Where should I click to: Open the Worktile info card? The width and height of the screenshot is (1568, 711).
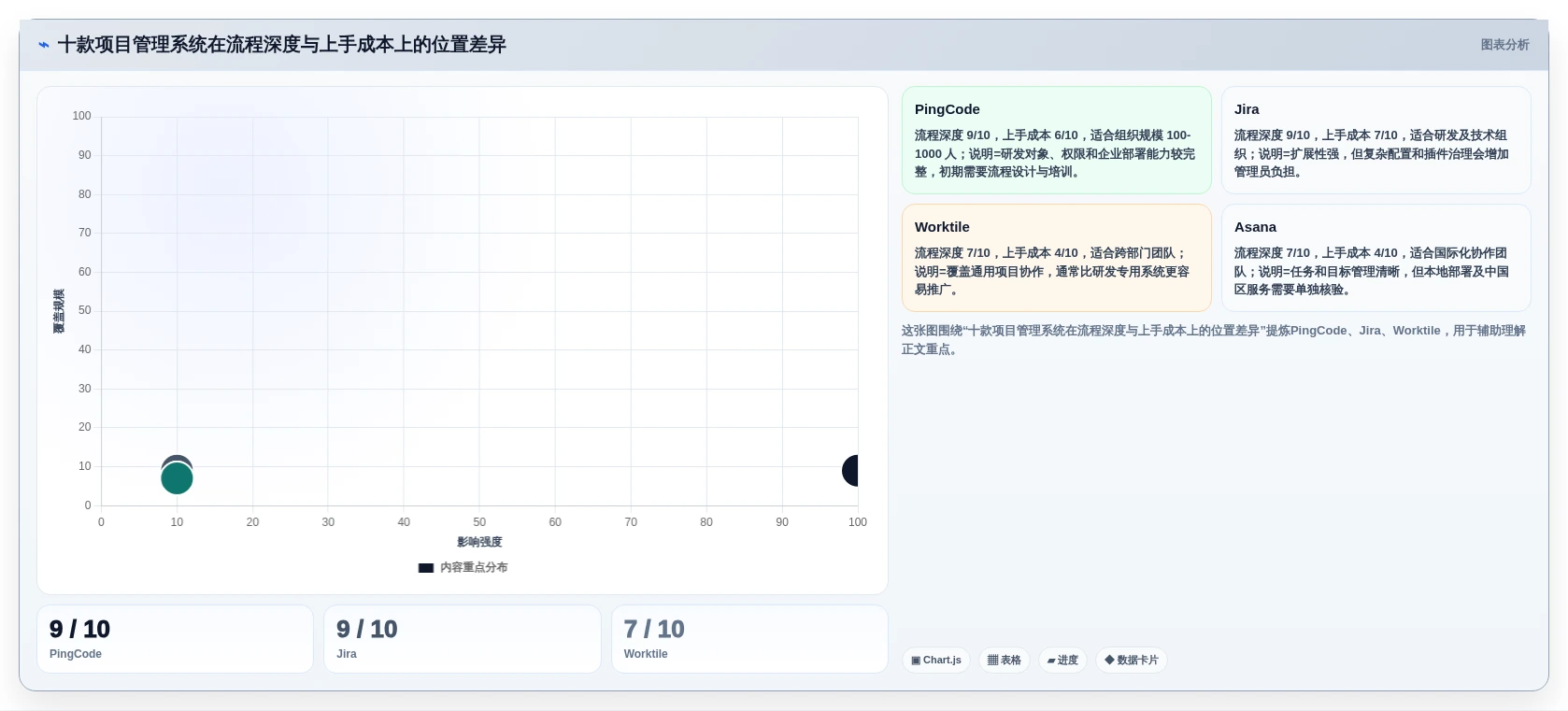click(1057, 258)
